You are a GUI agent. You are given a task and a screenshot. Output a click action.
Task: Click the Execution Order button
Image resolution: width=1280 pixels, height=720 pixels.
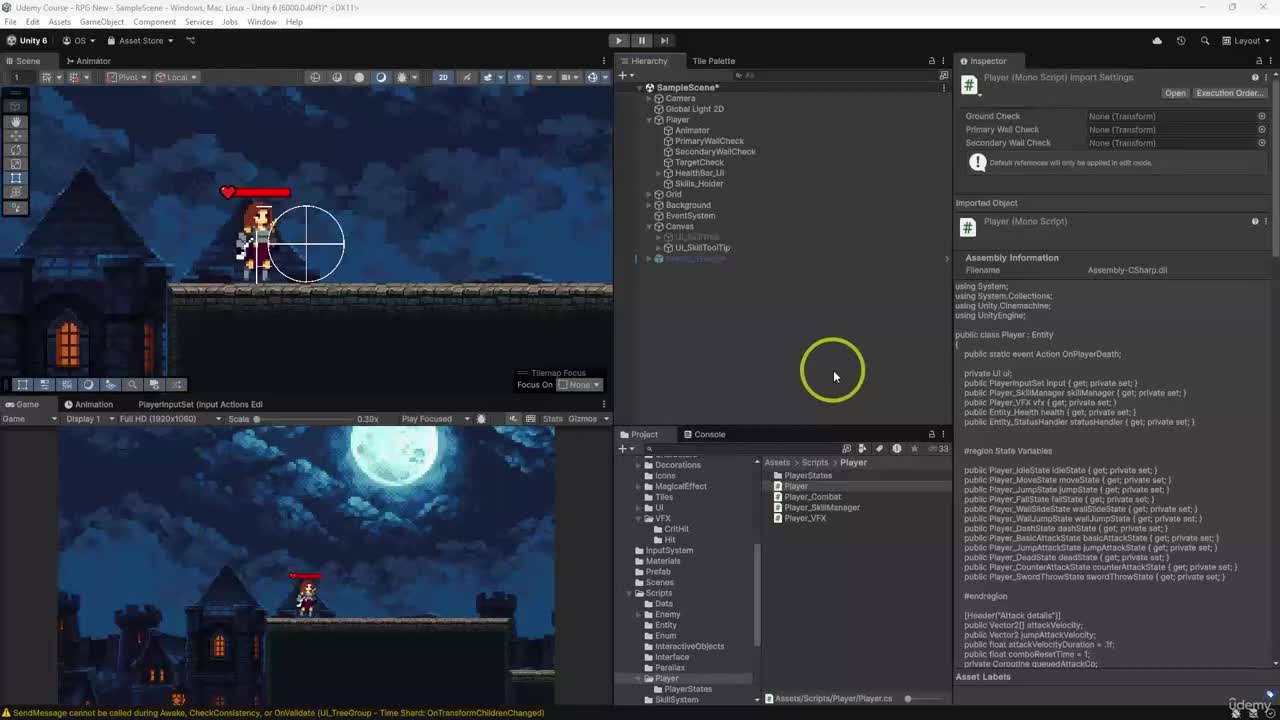coord(1230,93)
